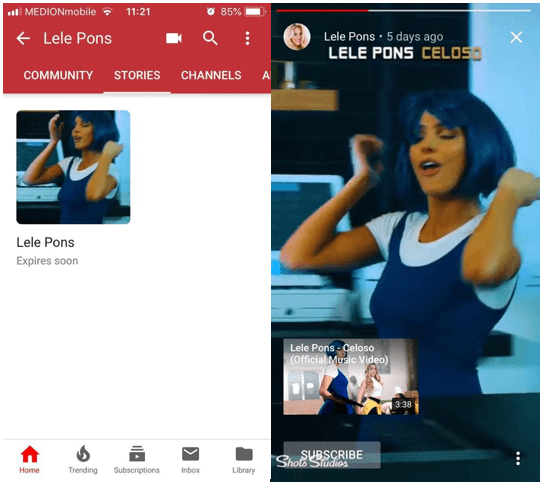Image resolution: width=543 pixels, height=485 pixels.
Task: Open the Celoso Official Music Video card
Action: click(351, 377)
